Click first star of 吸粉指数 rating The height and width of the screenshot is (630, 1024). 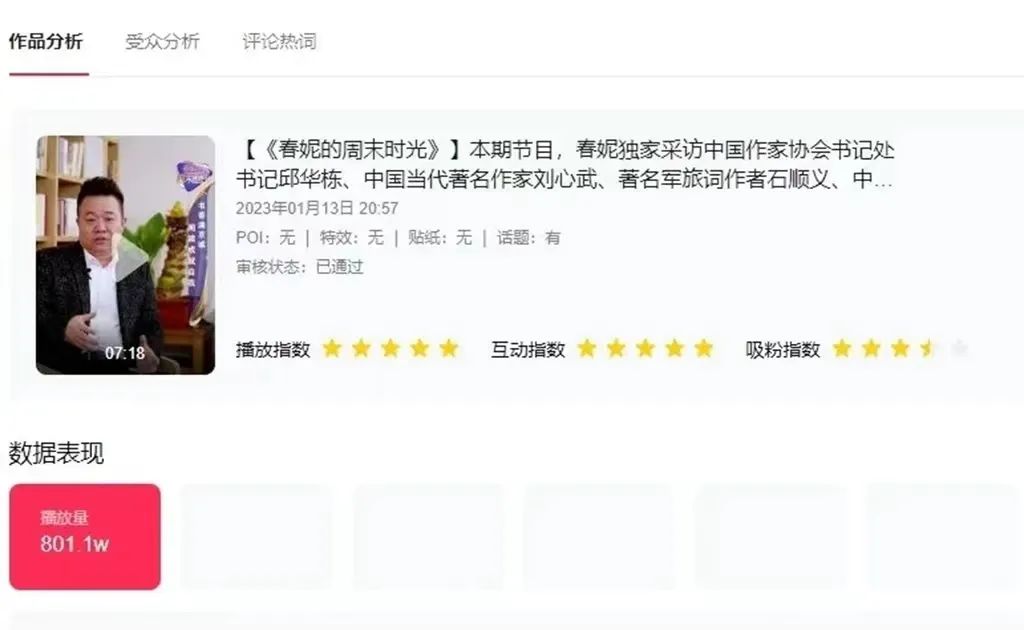click(842, 349)
